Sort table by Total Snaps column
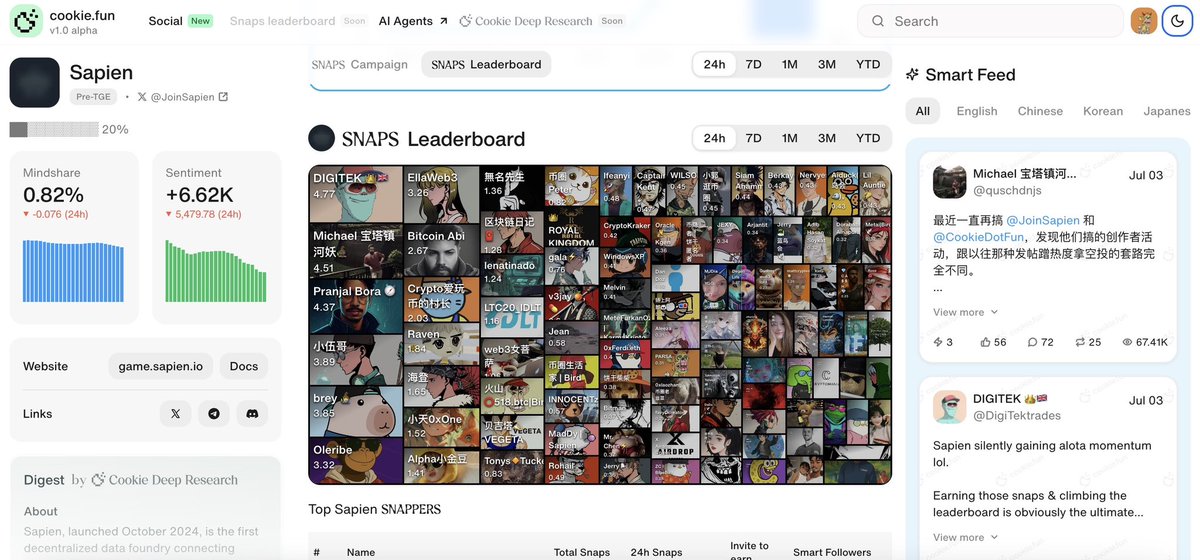Image resolution: width=1200 pixels, height=560 pixels. 581,552
